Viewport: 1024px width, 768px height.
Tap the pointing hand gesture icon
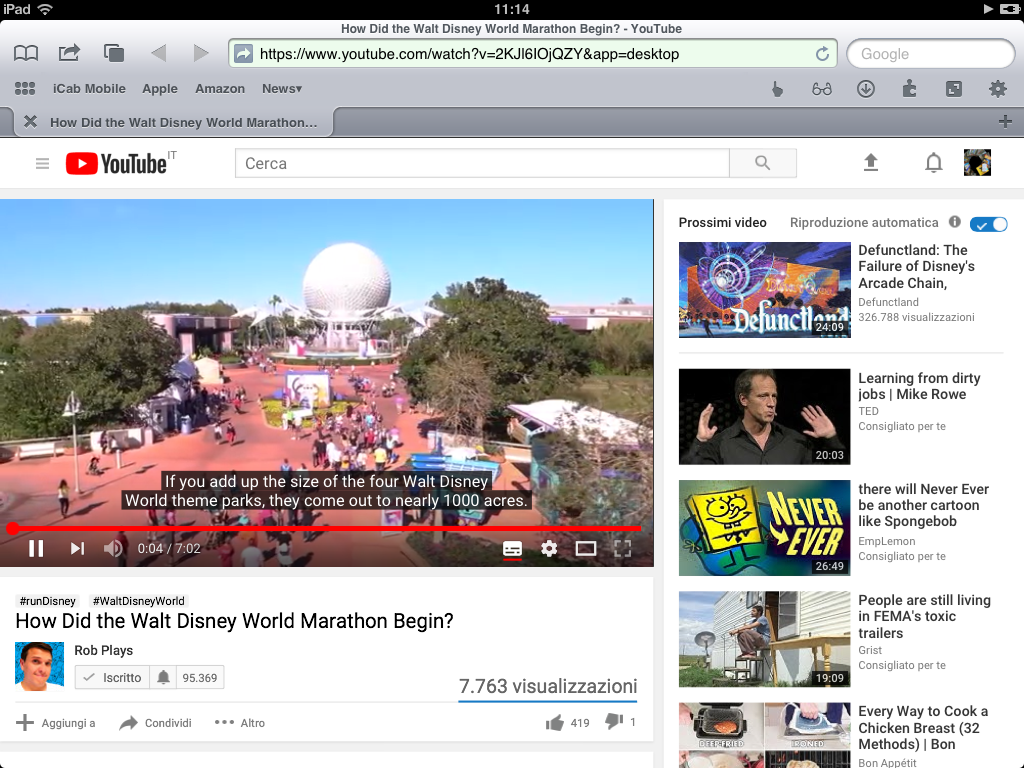[x=777, y=88]
